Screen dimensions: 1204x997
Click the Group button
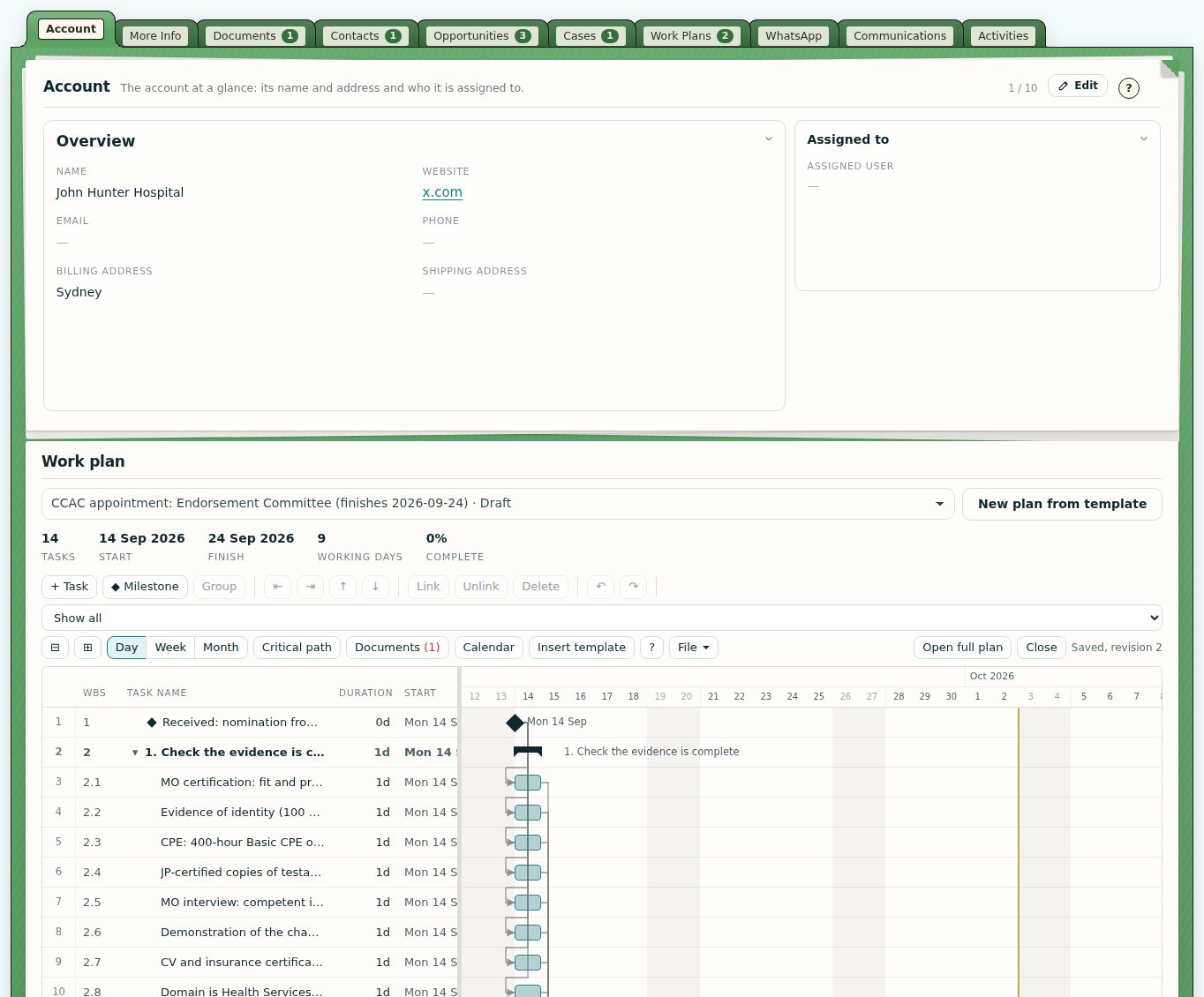point(219,587)
